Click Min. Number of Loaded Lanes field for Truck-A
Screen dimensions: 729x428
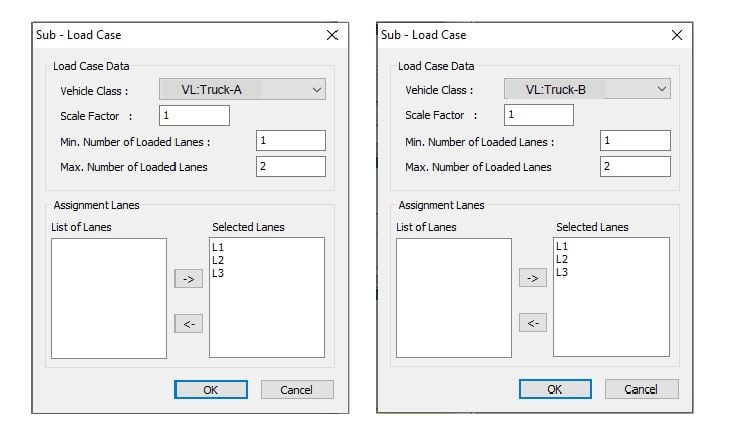coord(290,141)
